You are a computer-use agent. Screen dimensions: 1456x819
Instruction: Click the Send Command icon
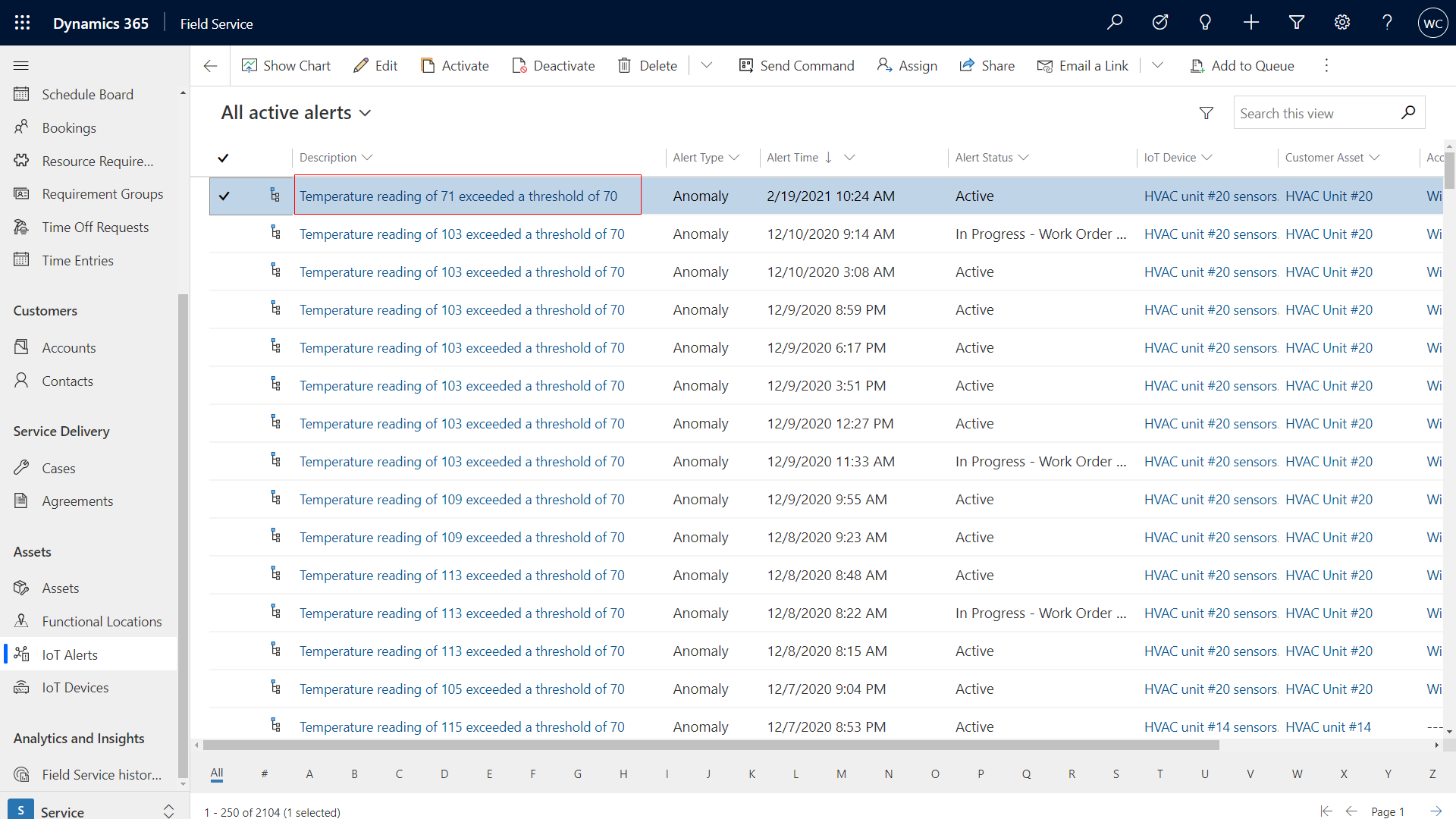pos(746,66)
